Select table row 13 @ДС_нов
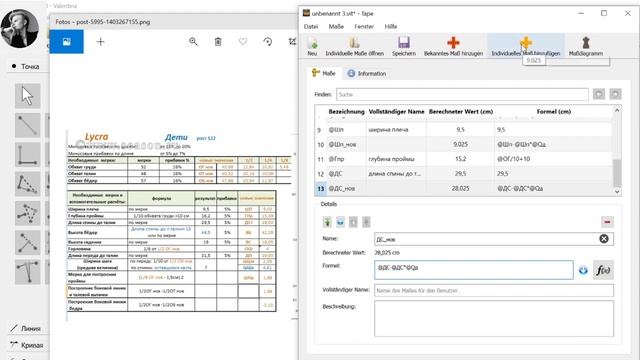640x360 pixels. click(x=464, y=188)
